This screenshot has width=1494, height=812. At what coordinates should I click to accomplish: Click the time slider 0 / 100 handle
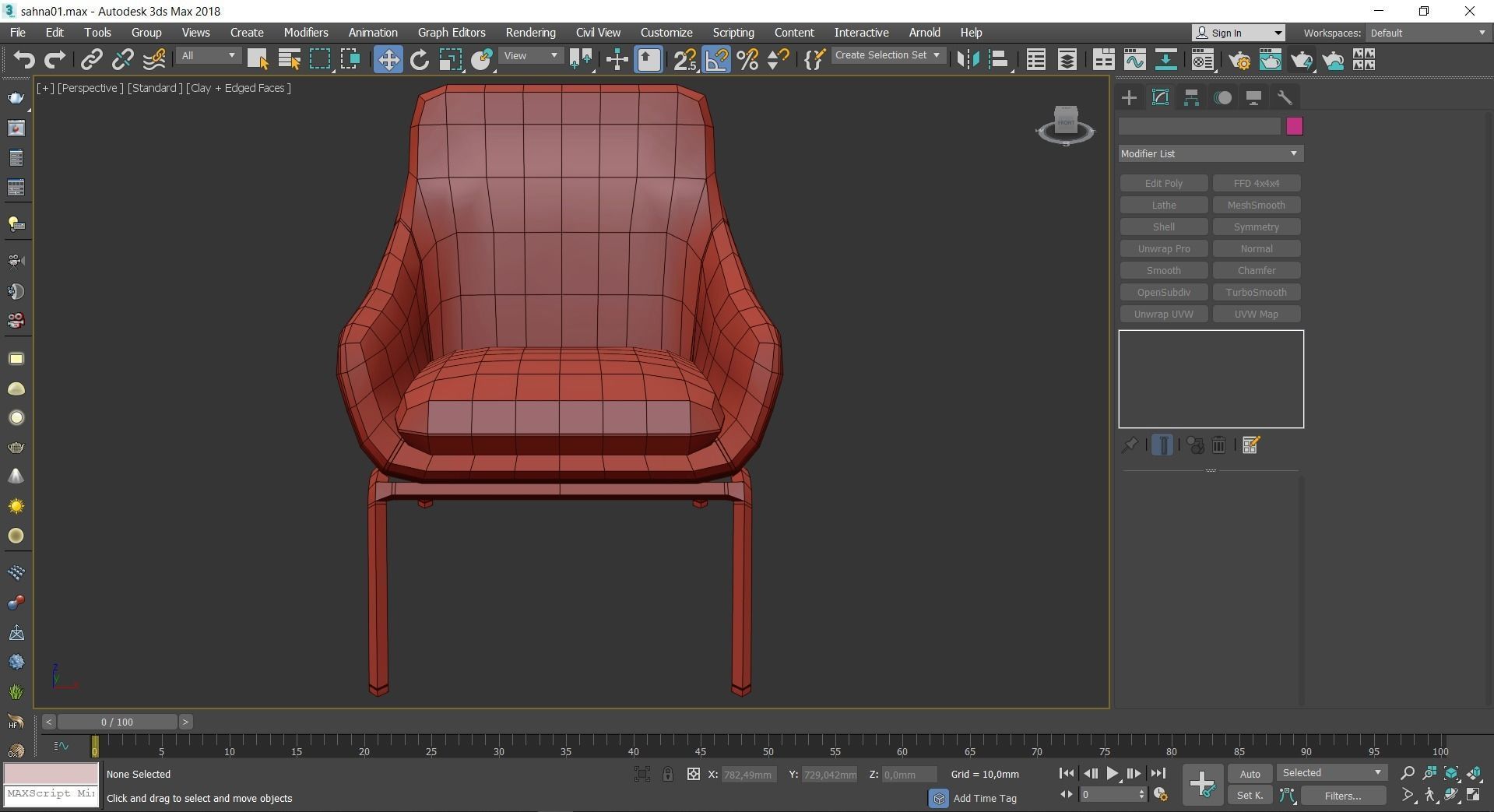[x=118, y=722]
